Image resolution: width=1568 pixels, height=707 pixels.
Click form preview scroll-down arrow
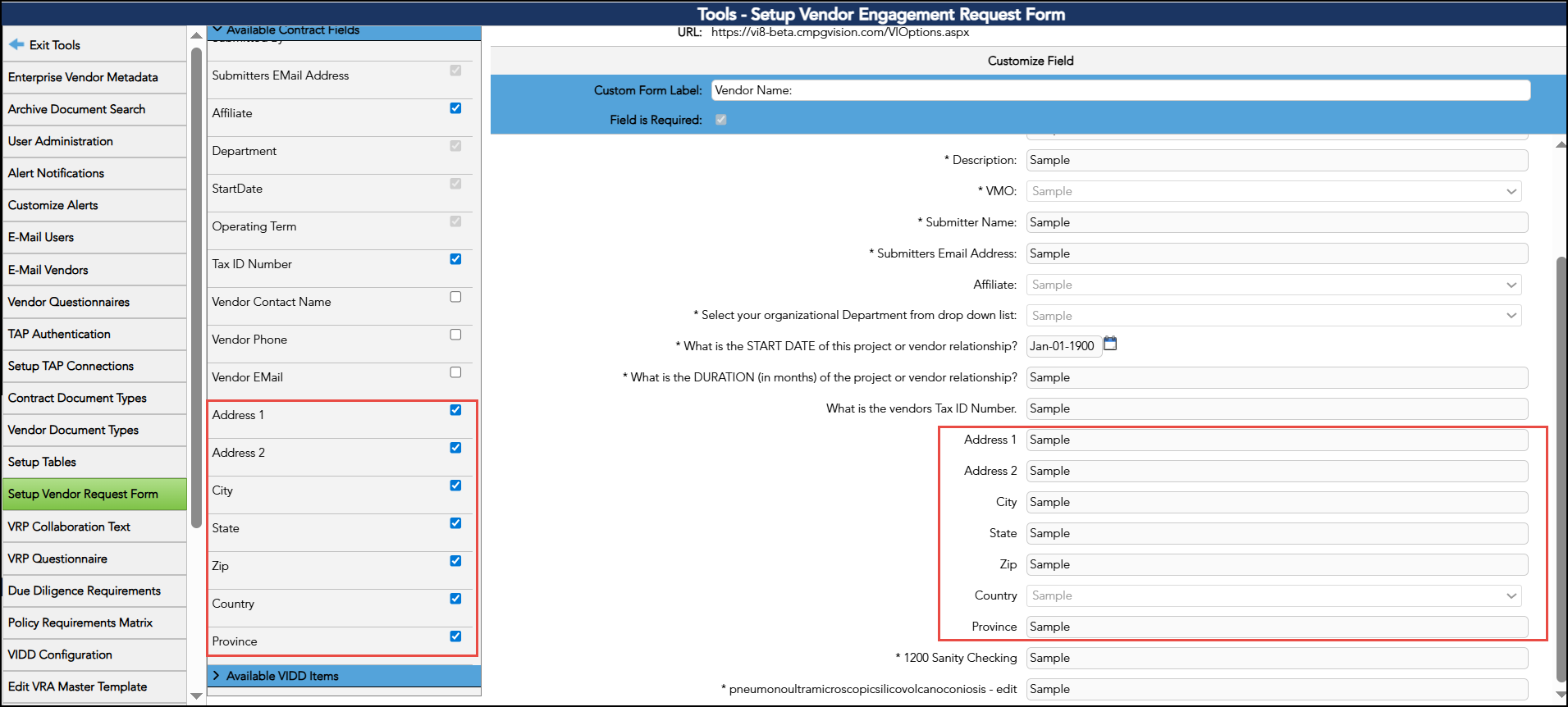point(1561,694)
